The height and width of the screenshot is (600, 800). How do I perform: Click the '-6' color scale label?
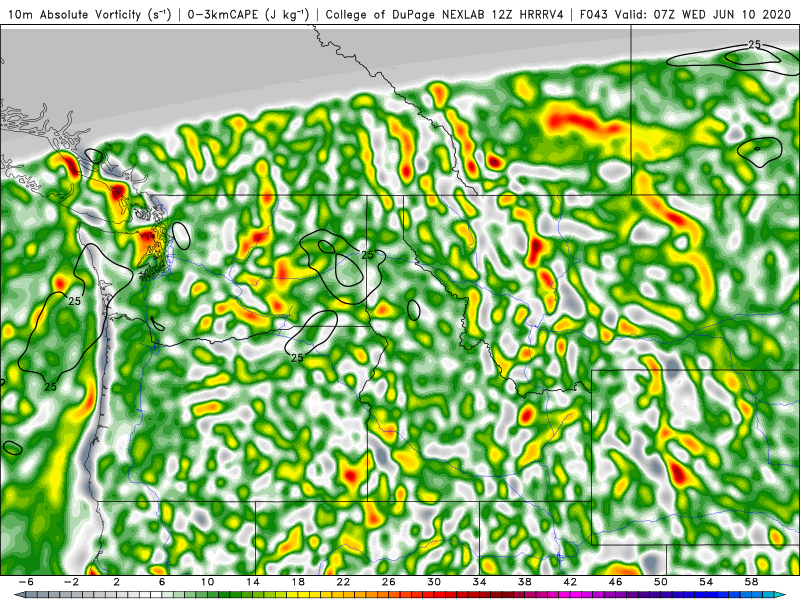coord(26,582)
